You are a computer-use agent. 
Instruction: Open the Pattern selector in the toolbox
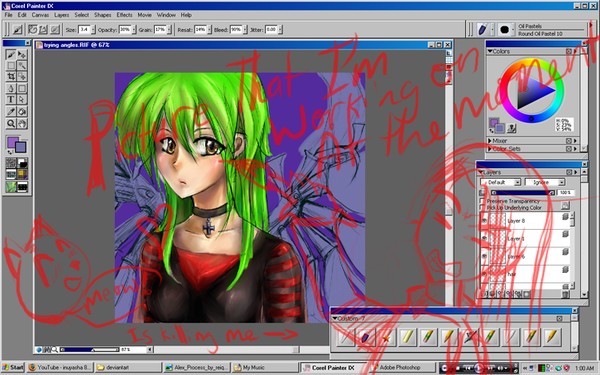click(11, 174)
